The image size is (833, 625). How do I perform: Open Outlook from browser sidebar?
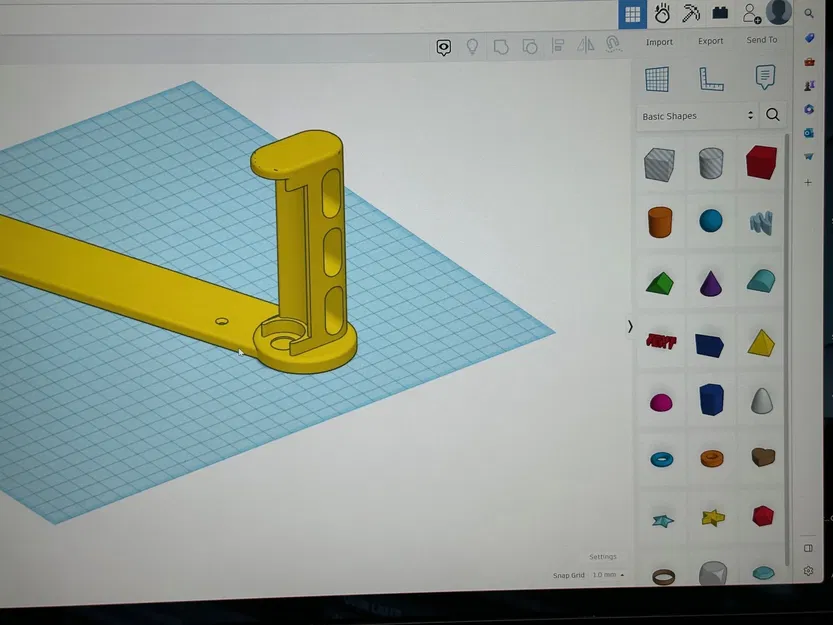tap(809, 132)
